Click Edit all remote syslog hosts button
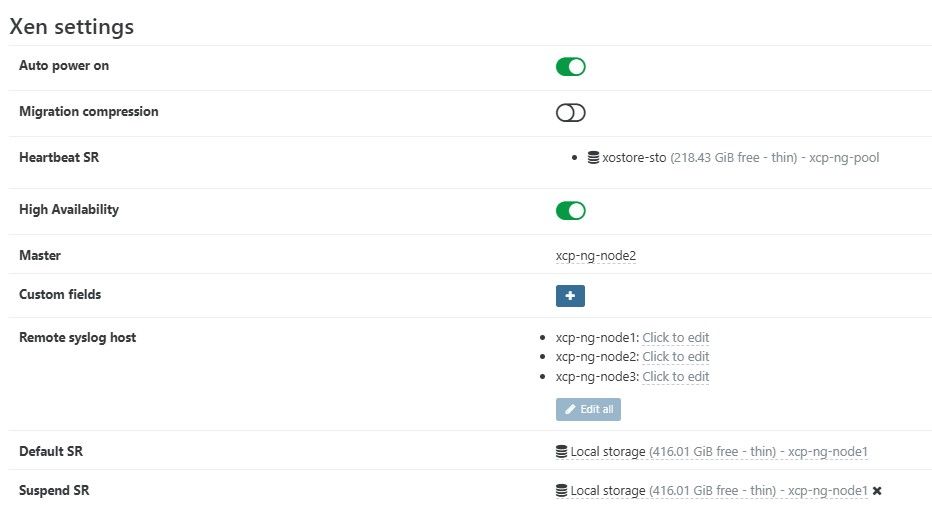 [588, 409]
